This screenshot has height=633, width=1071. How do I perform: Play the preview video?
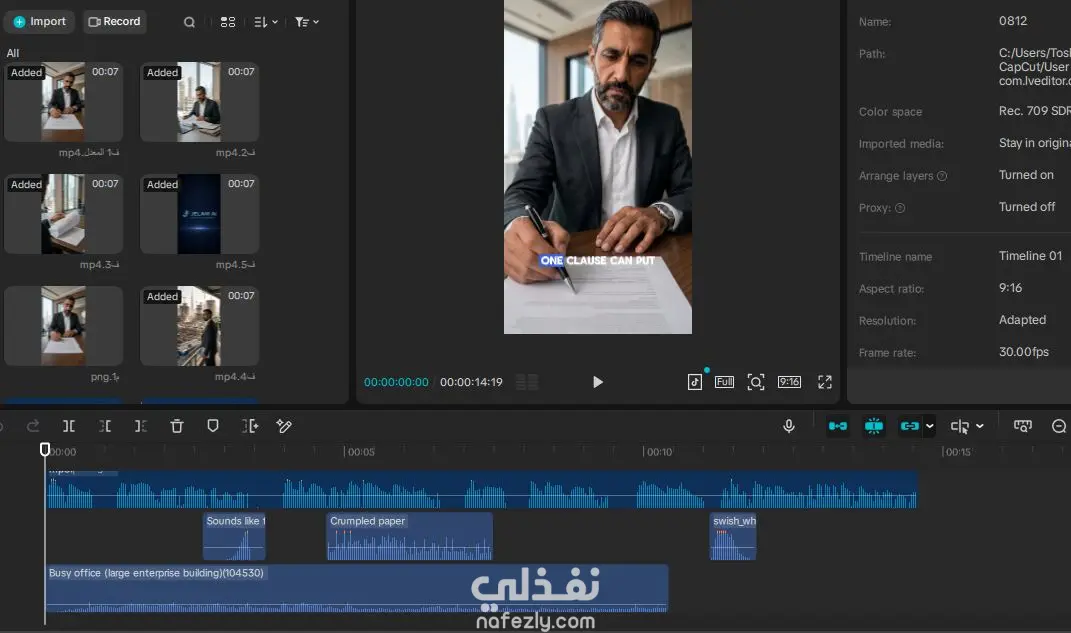(x=598, y=382)
